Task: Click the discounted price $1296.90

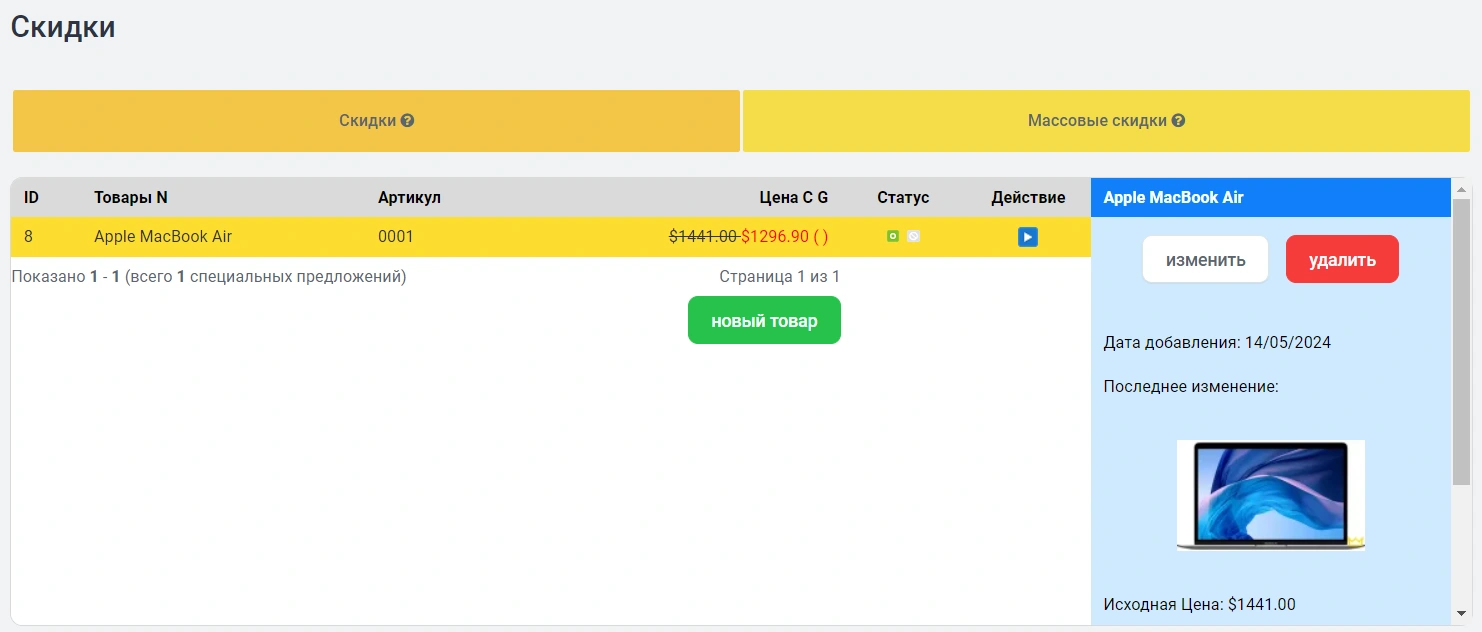Action: (x=774, y=237)
